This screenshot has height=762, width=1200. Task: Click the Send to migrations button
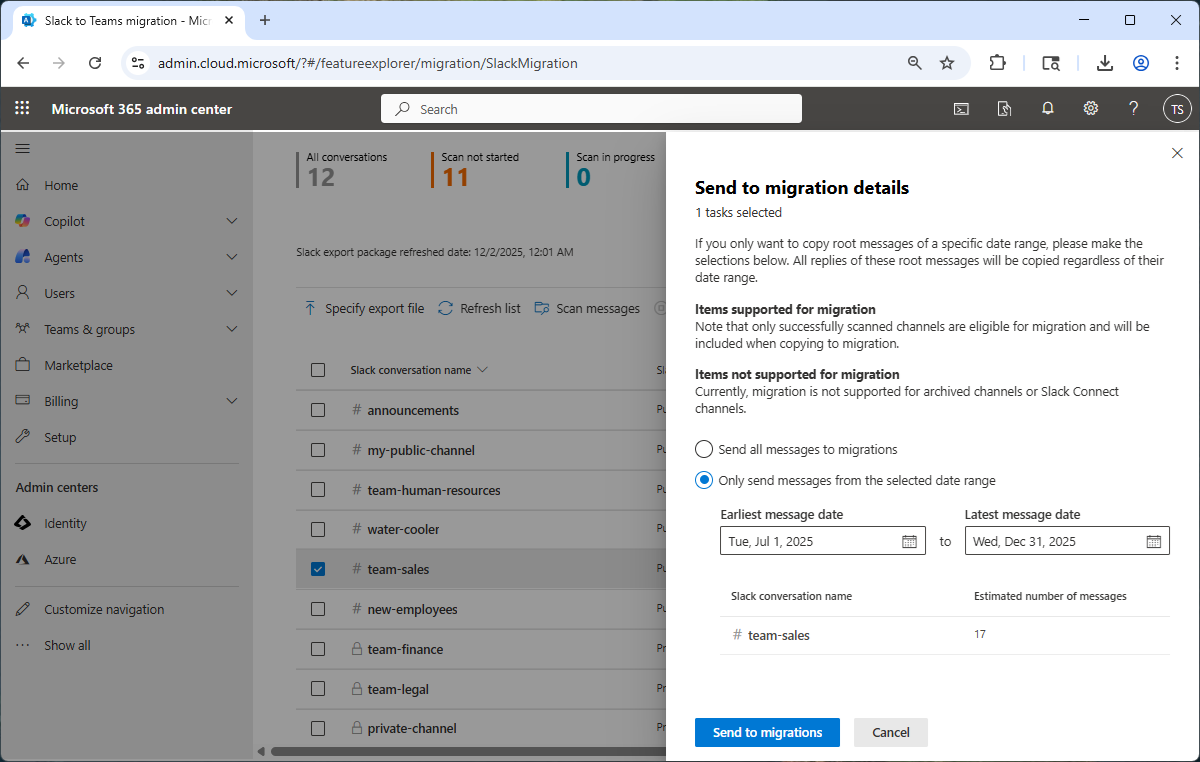click(x=767, y=732)
